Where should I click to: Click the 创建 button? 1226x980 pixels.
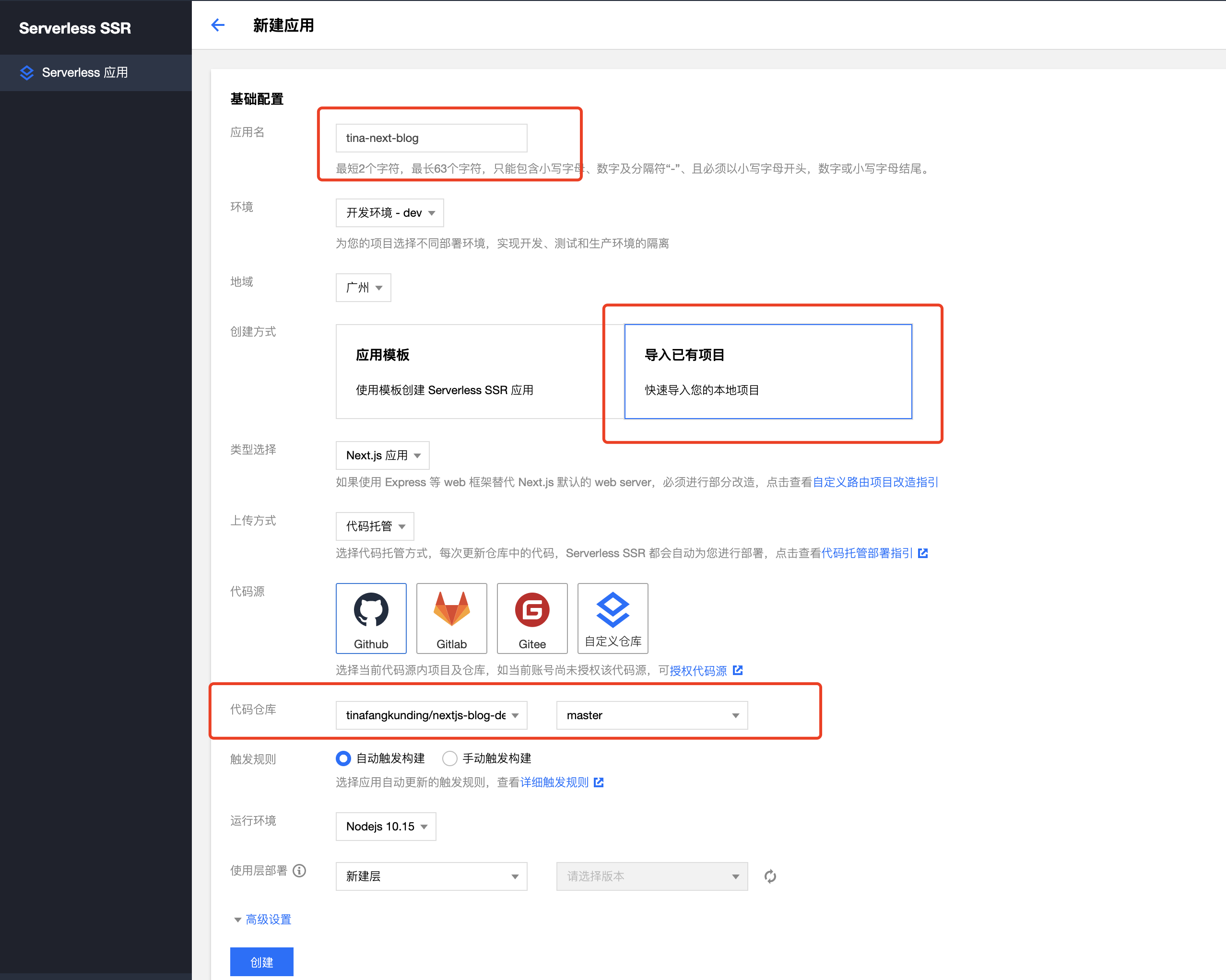coord(261,962)
